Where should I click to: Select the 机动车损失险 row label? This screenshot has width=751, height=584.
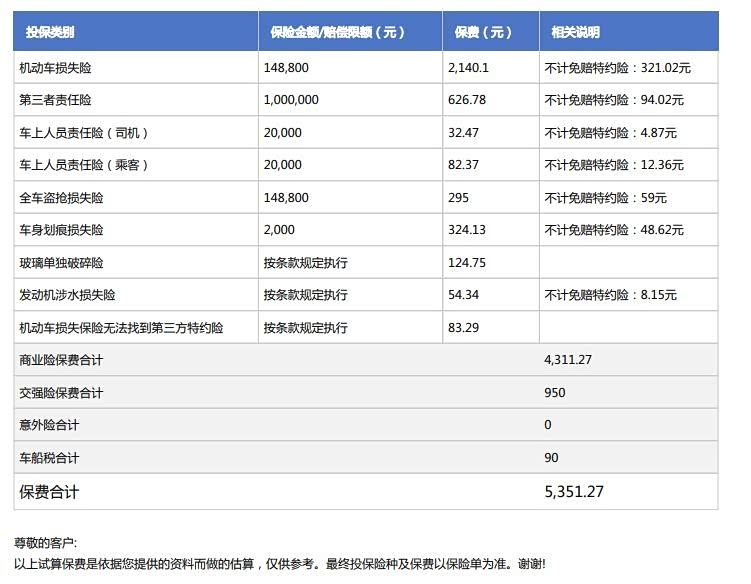(61, 68)
